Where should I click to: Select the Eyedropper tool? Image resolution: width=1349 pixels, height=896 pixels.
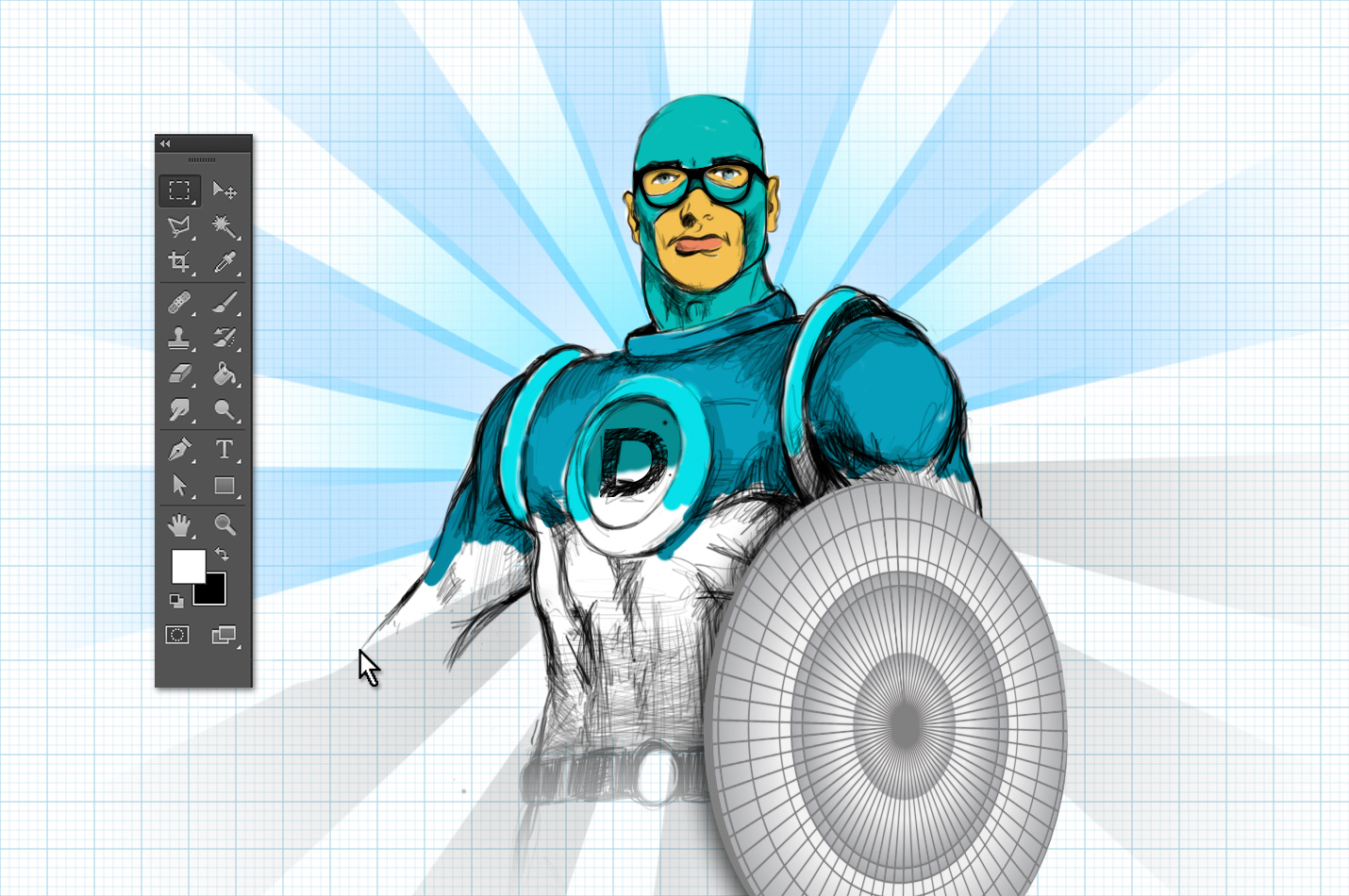(x=225, y=262)
